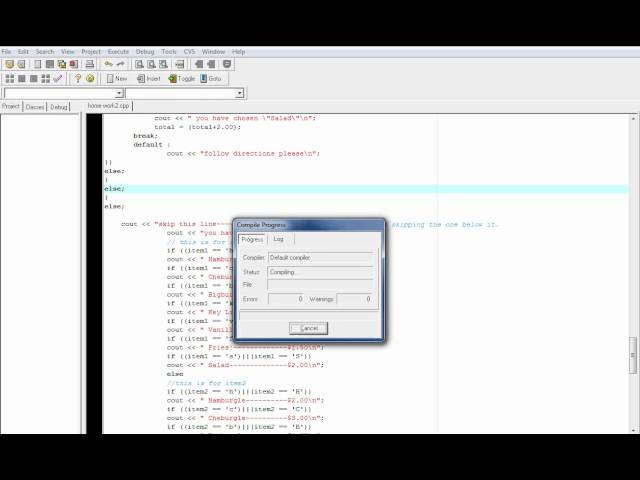Redo the edit with toolbar arrow
This screenshot has width=640, height=480.
tap(121, 64)
